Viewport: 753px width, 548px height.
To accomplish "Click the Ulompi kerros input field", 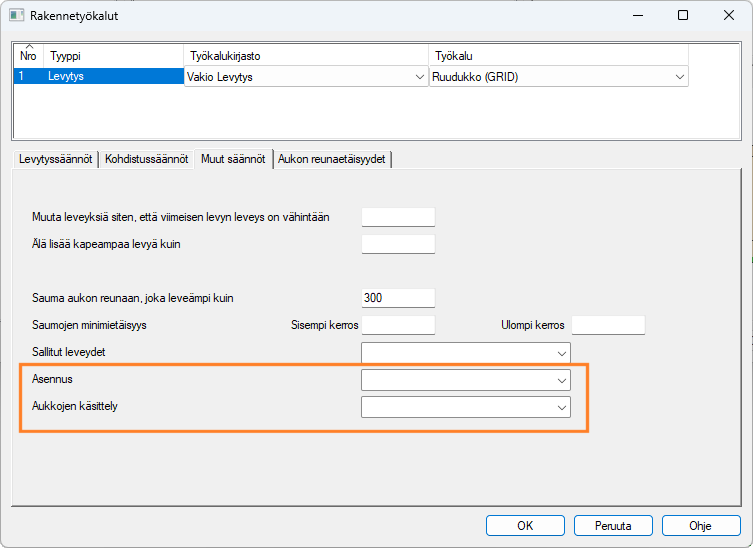I will coord(607,325).
